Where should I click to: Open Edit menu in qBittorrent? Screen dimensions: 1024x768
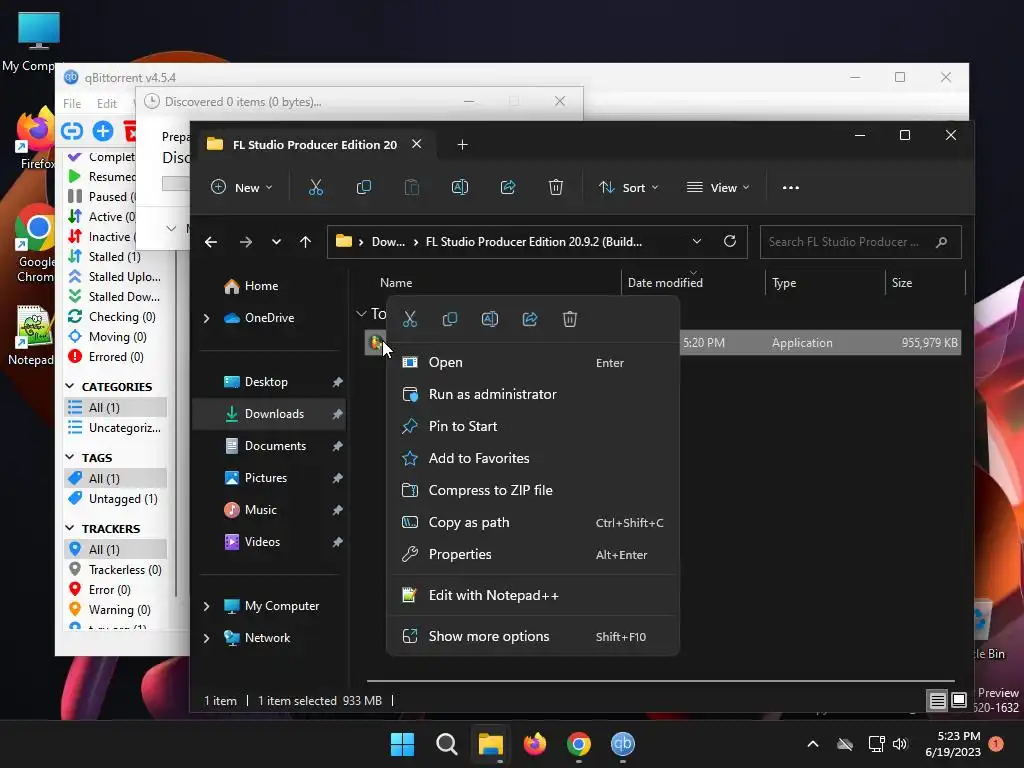tap(106, 103)
